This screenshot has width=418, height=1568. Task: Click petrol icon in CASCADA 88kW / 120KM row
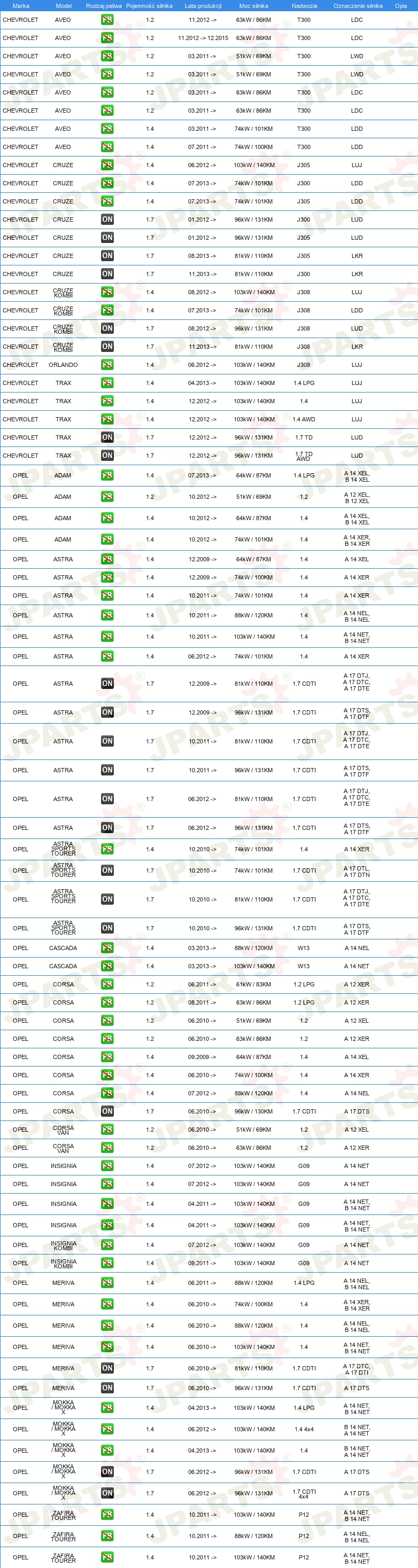107,948
